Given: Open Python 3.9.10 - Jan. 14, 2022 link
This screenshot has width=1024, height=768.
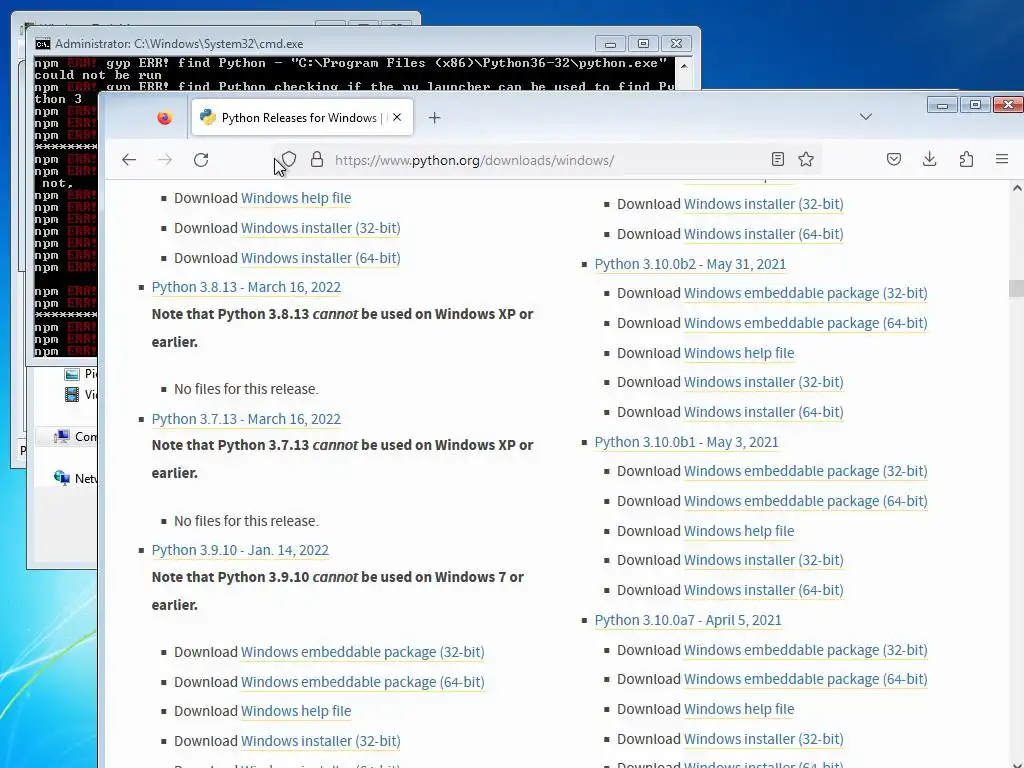Looking at the screenshot, I should point(240,551).
